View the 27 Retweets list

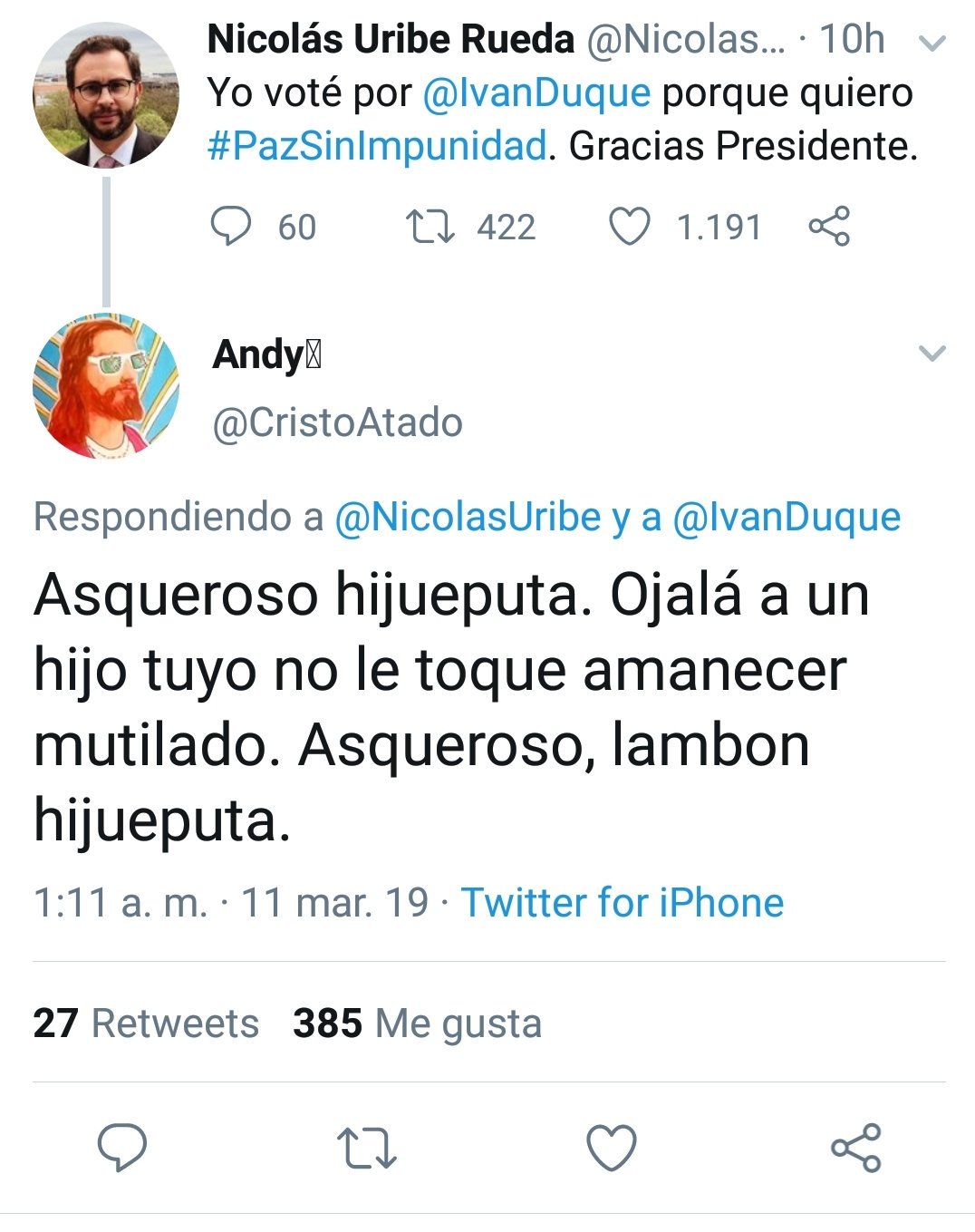[x=146, y=1023]
